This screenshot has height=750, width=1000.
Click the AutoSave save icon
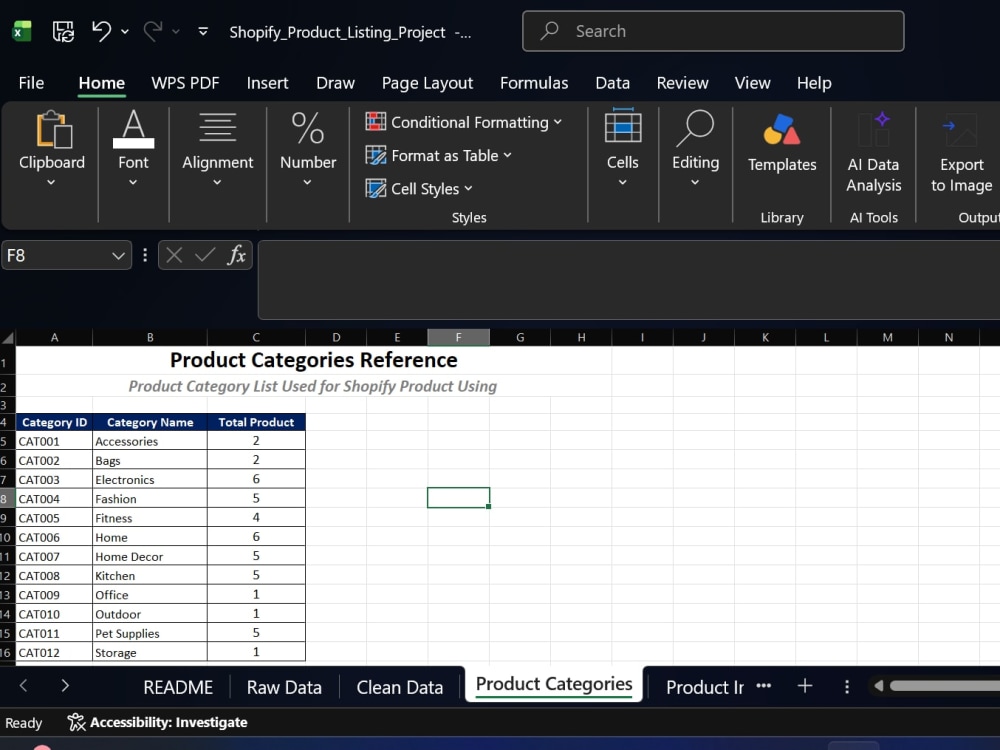pyautogui.click(x=63, y=31)
